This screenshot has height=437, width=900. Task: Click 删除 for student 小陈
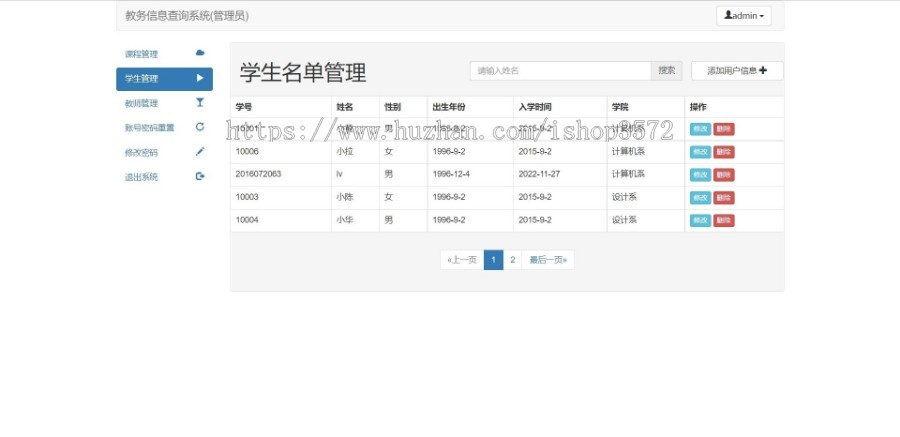(x=724, y=198)
